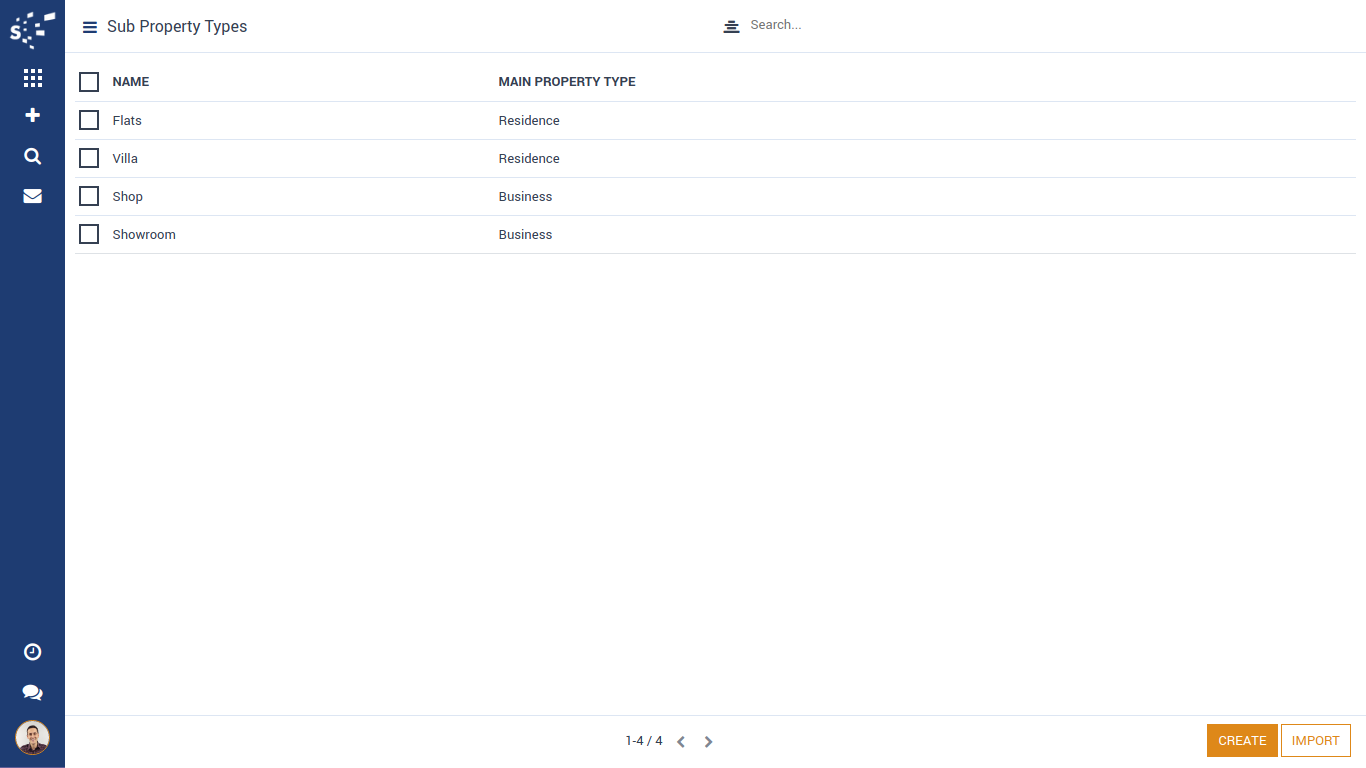Click the app logo in the sidebar

(32, 29)
